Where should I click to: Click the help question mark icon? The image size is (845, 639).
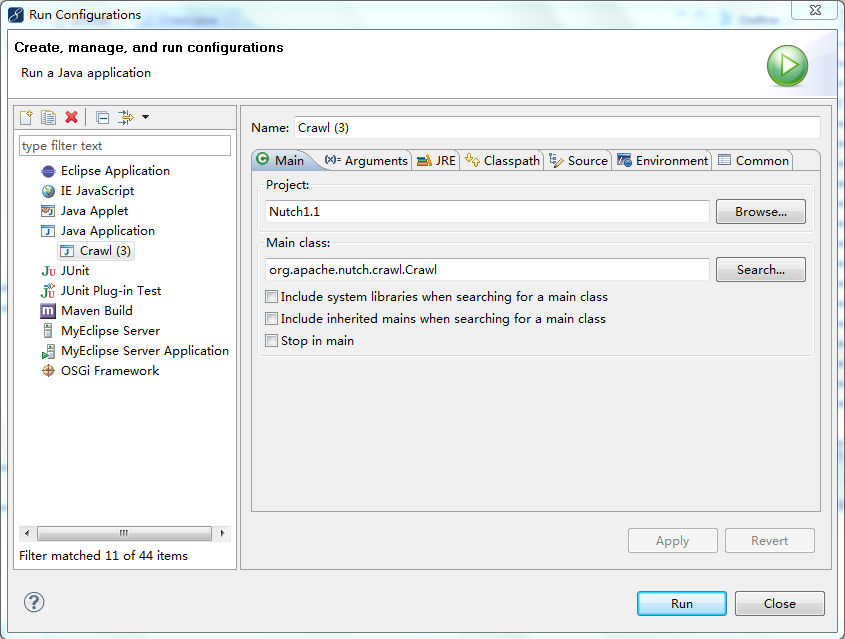click(34, 602)
